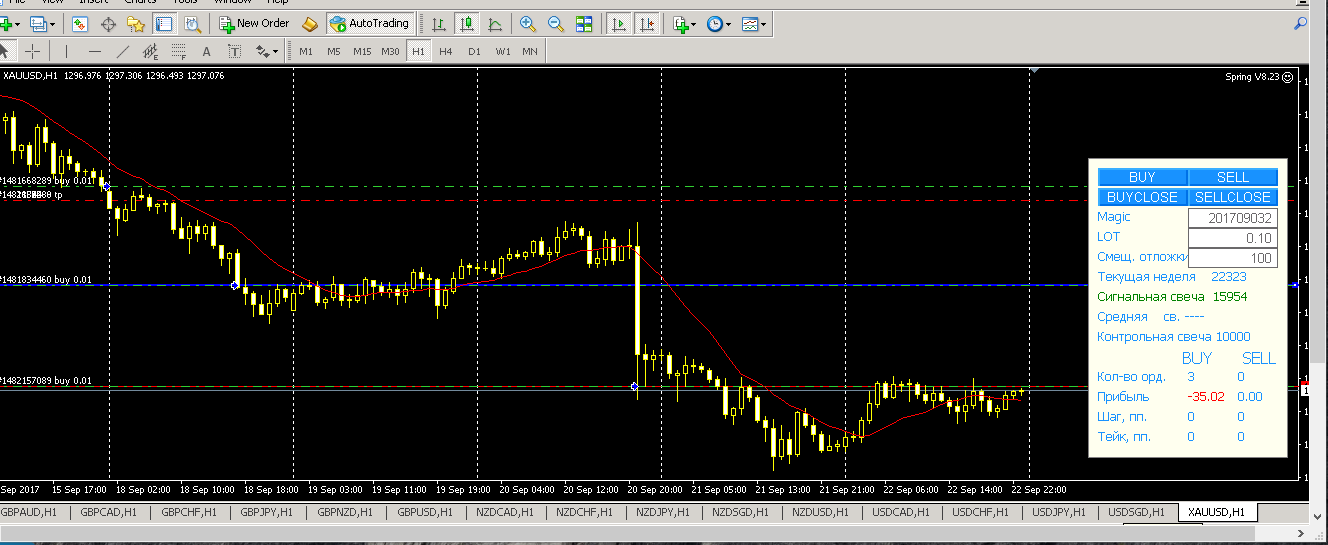Switch to the USDJPY,H1 chart tab

[1060, 512]
